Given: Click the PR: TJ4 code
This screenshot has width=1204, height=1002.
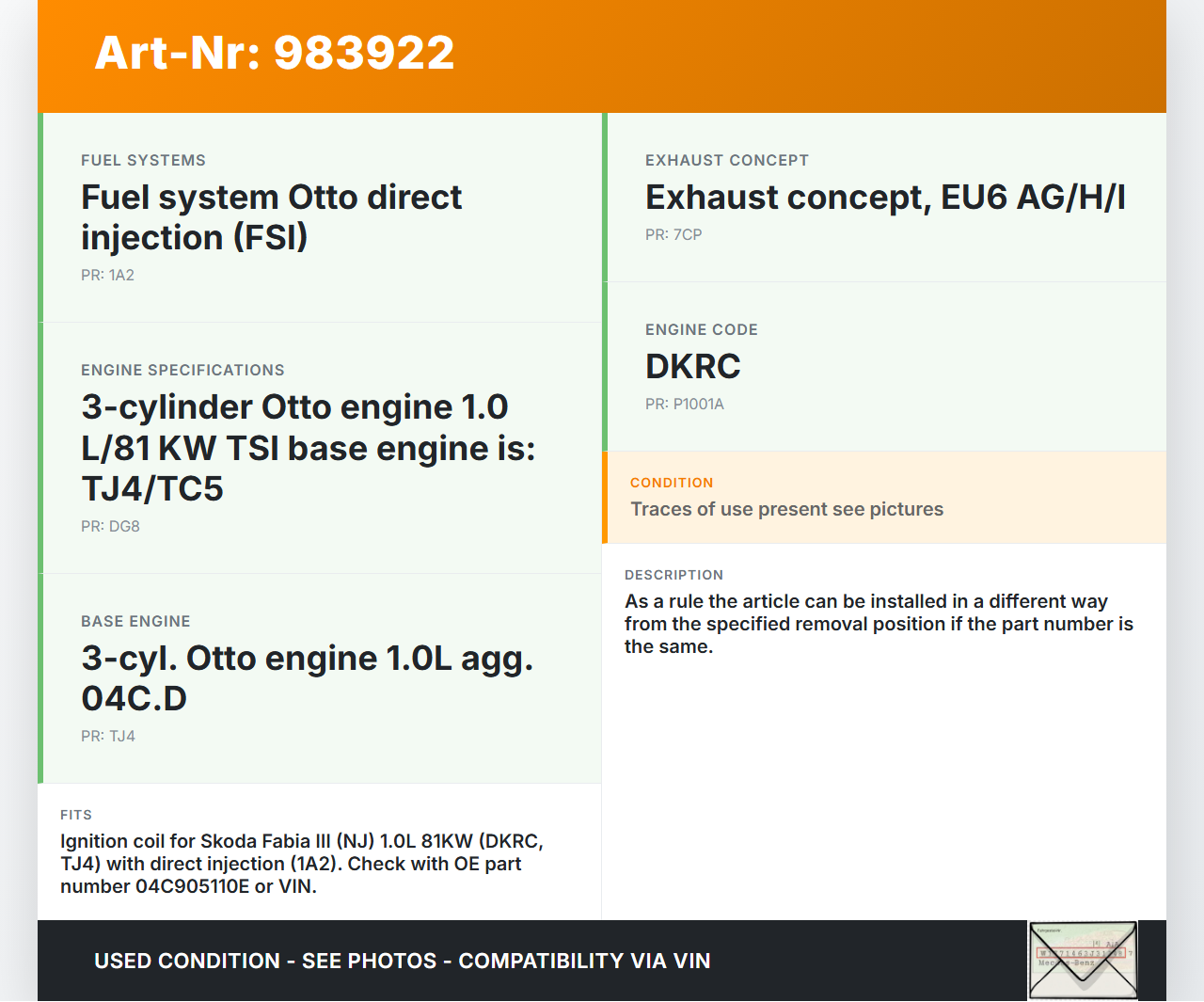Looking at the screenshot, I should pyautogui.click(x=108, y=737).
